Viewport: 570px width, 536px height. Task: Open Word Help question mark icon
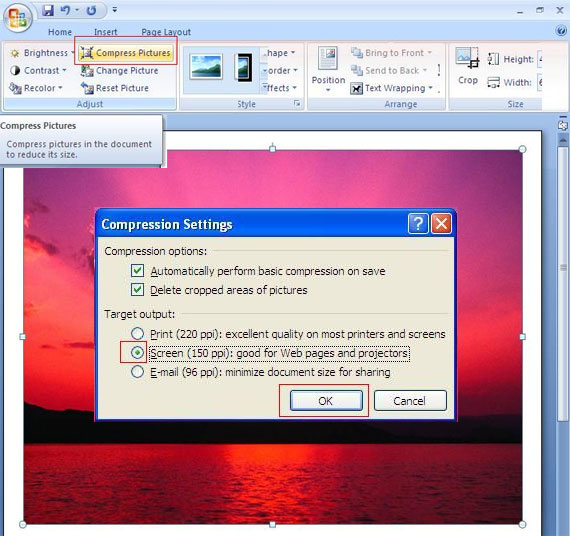pos(561,31)
